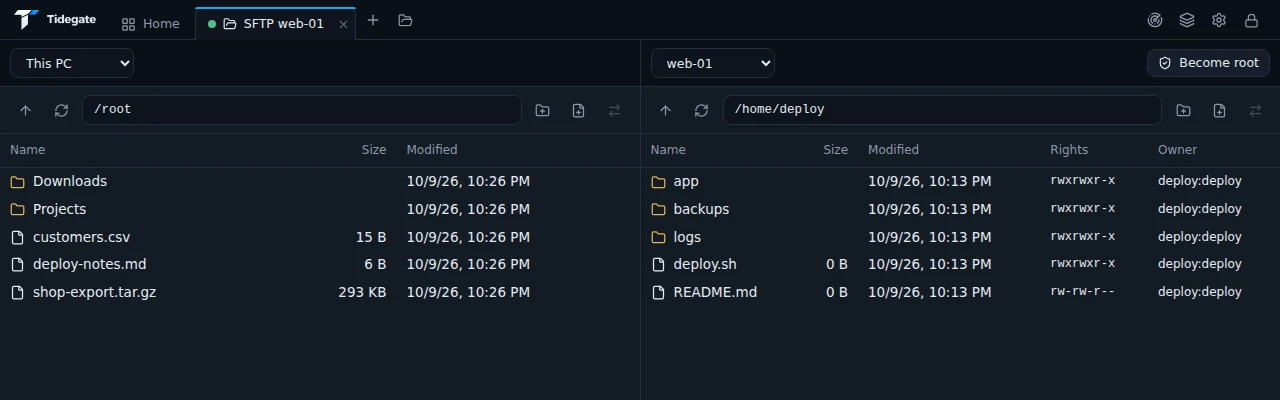Click the Become root button
This screenshot has height=400, width=1280.
[x=1208, y=63]
